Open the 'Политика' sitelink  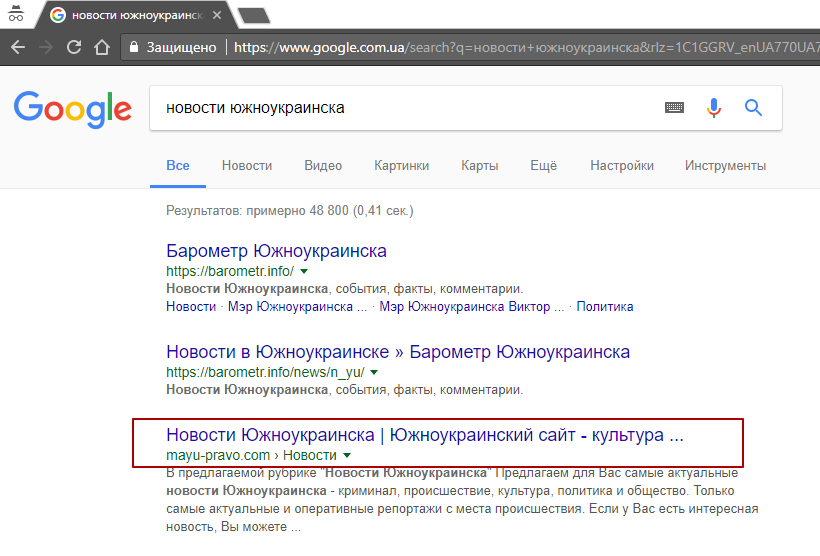(605, 307)
